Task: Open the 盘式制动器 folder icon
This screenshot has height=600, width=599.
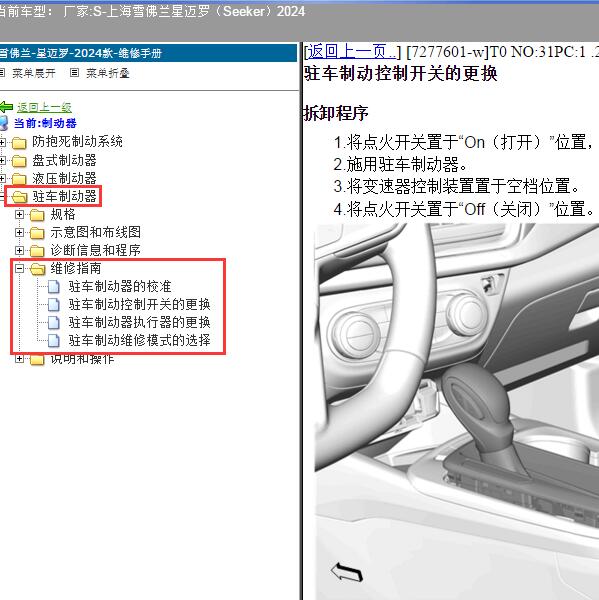Action: pos(19,161)
